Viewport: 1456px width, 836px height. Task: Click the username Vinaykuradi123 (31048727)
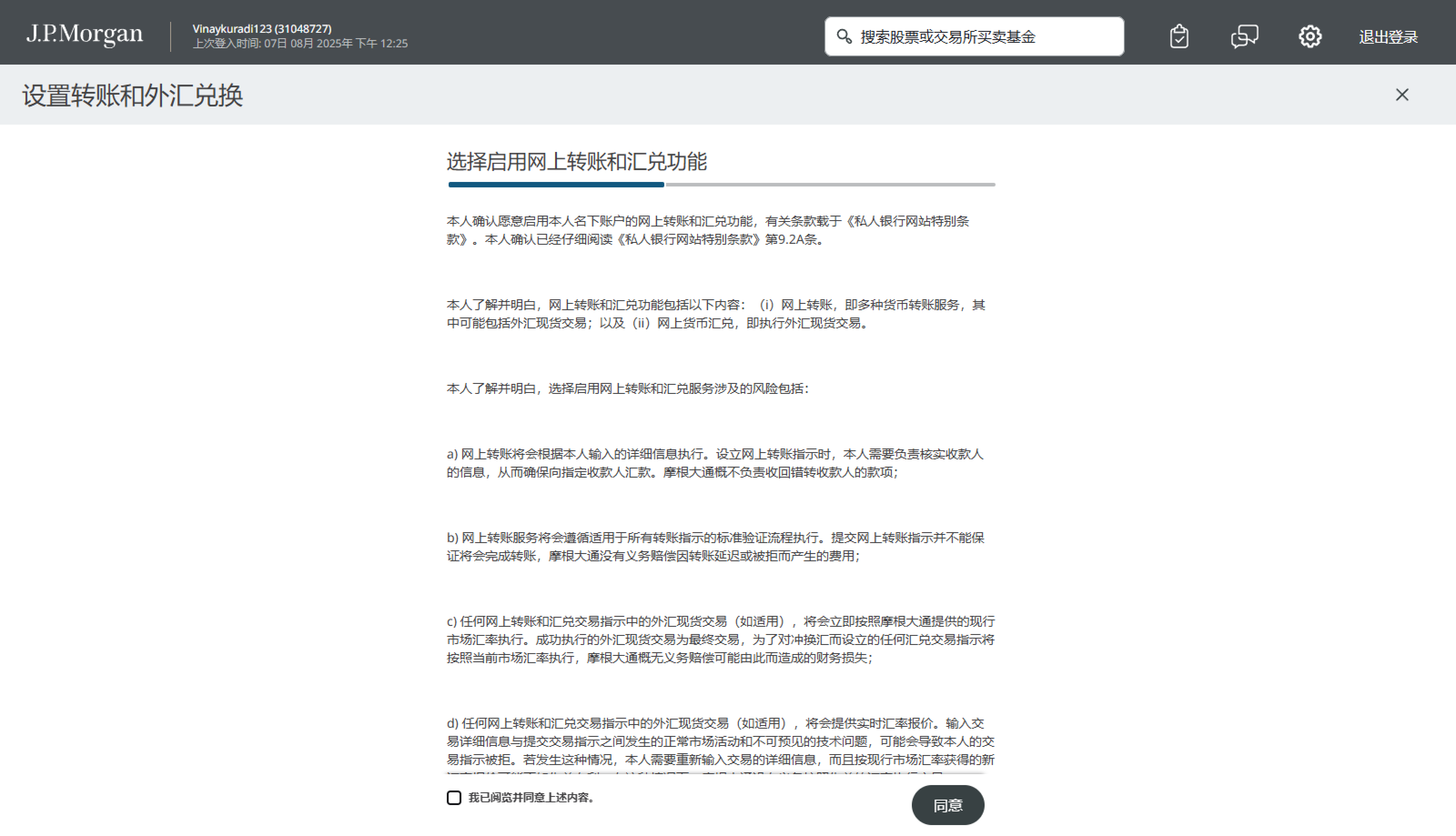pyautogui.click(x=262, y=28)
